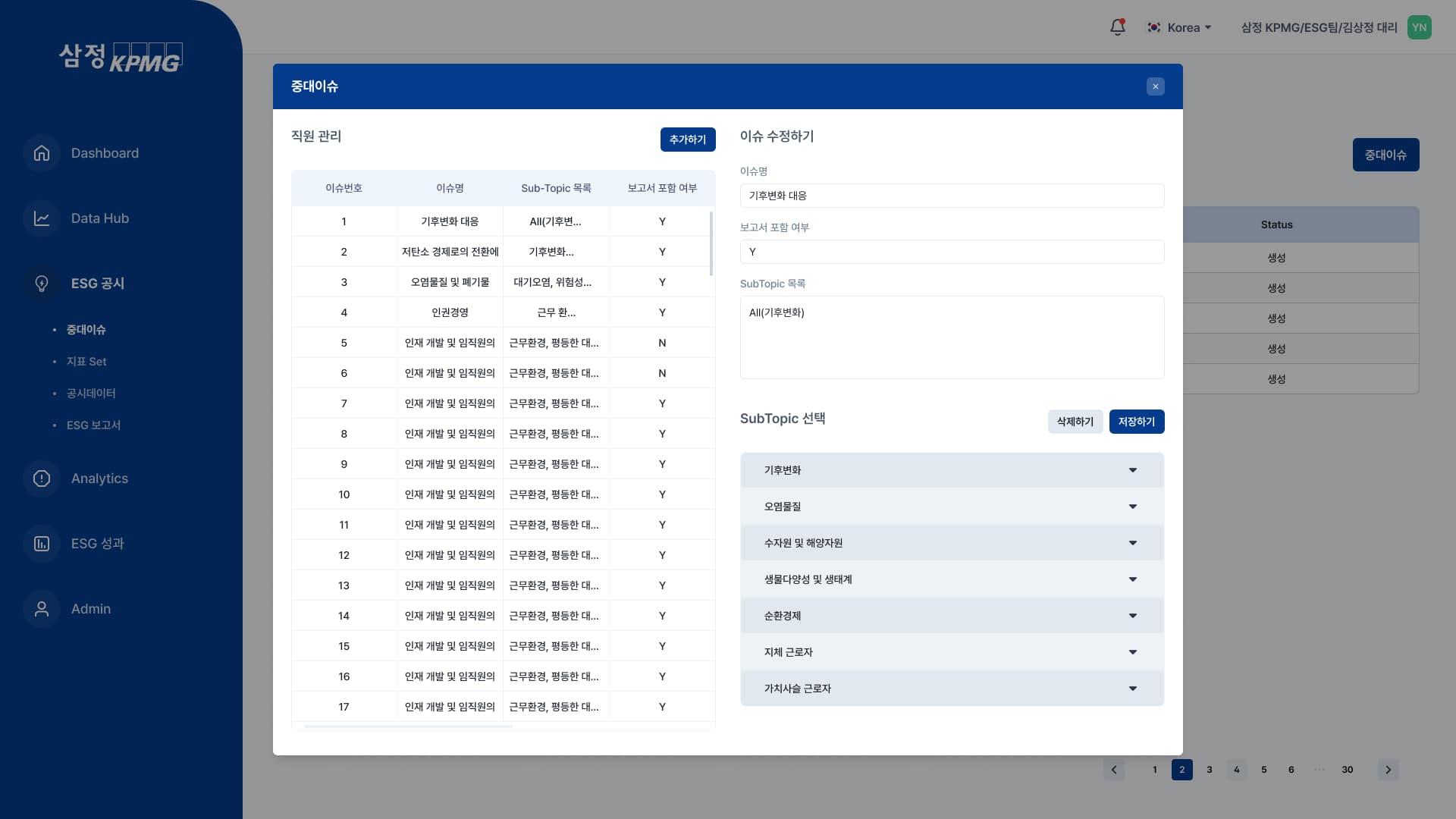The height and width of the screenshot is (819, 1456).
Task: Click the table's vertical scrollbar
Action: click(711, 244)
